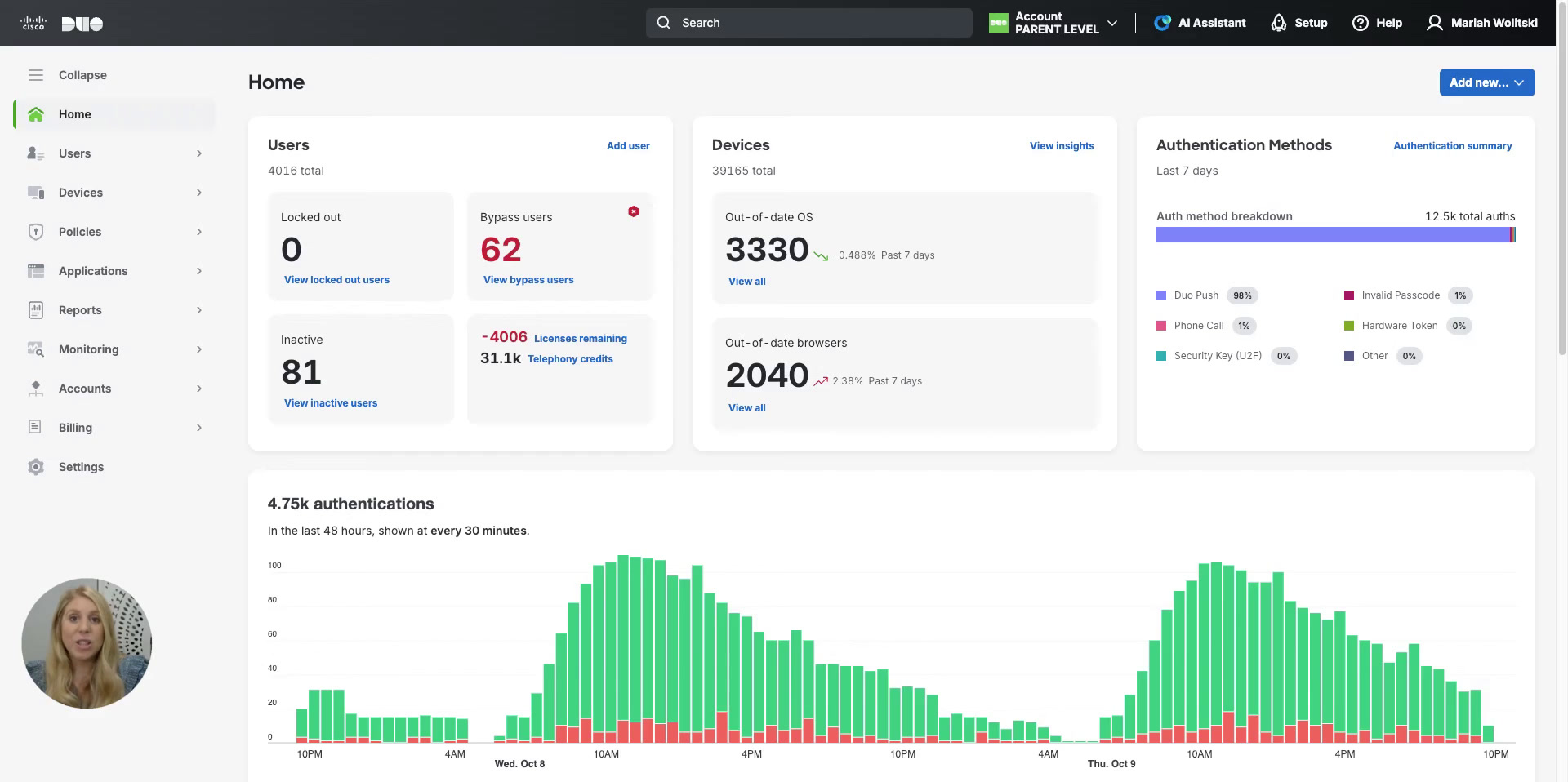Open Settings in the sidebar menu

[114, 467]
